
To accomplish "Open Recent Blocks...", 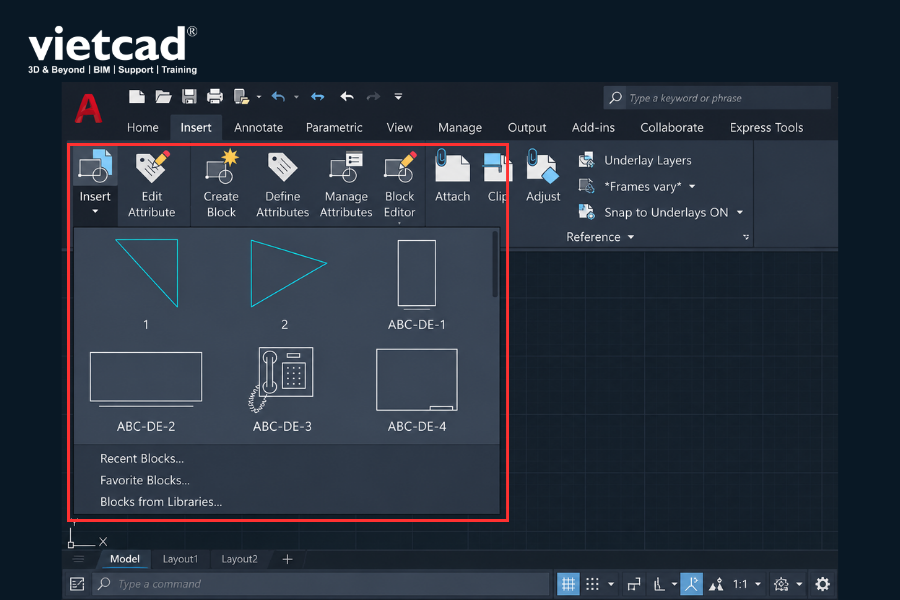I will (142, 458).
